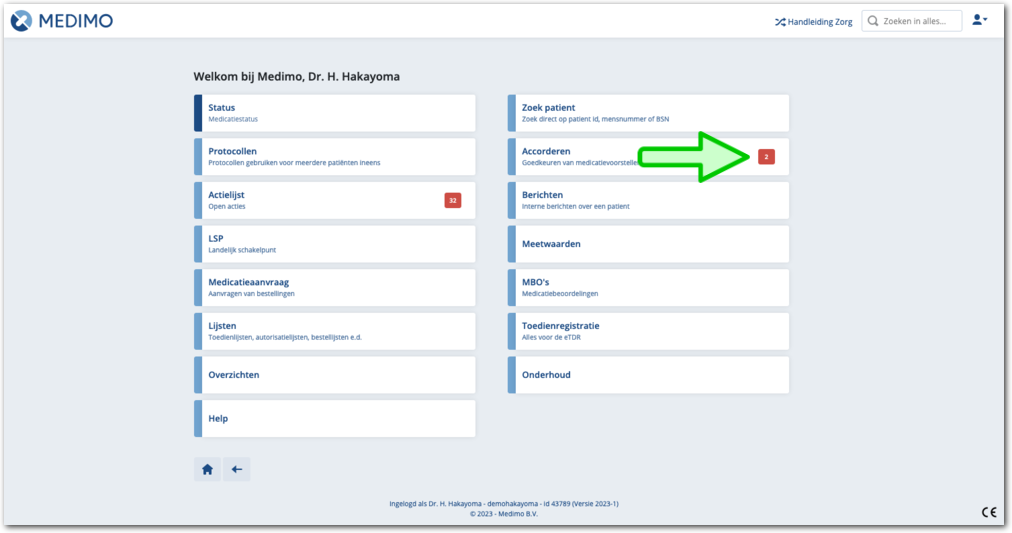Open the Handleiding Zorg link
This screenshot has width=1012, height=533.
pos(820,21)
